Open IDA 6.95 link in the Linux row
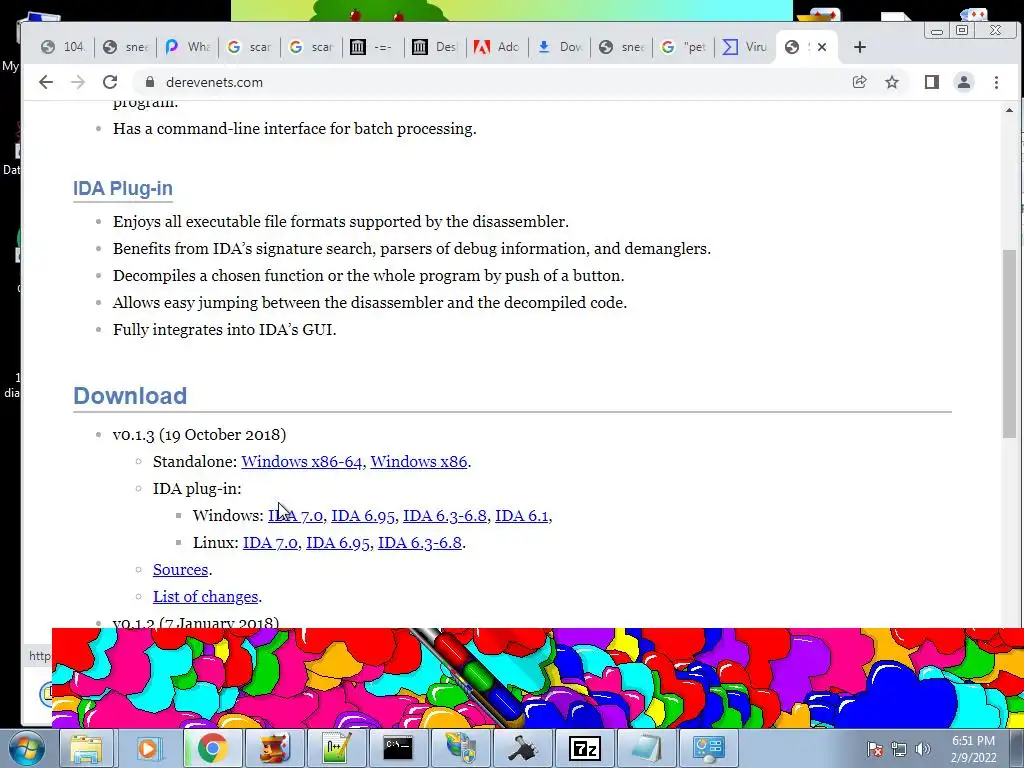The width and height of the screenshot is (1024, 768). (x=338, y=543)
